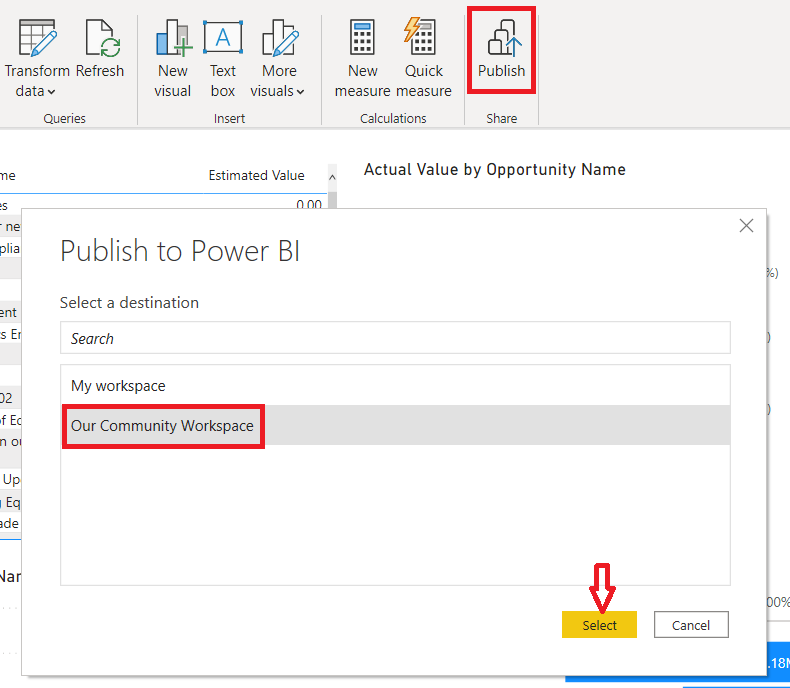Click the Estimated Value column header
Screen dimensions: 790x688
pyautogui.click(x=256, y=175)
